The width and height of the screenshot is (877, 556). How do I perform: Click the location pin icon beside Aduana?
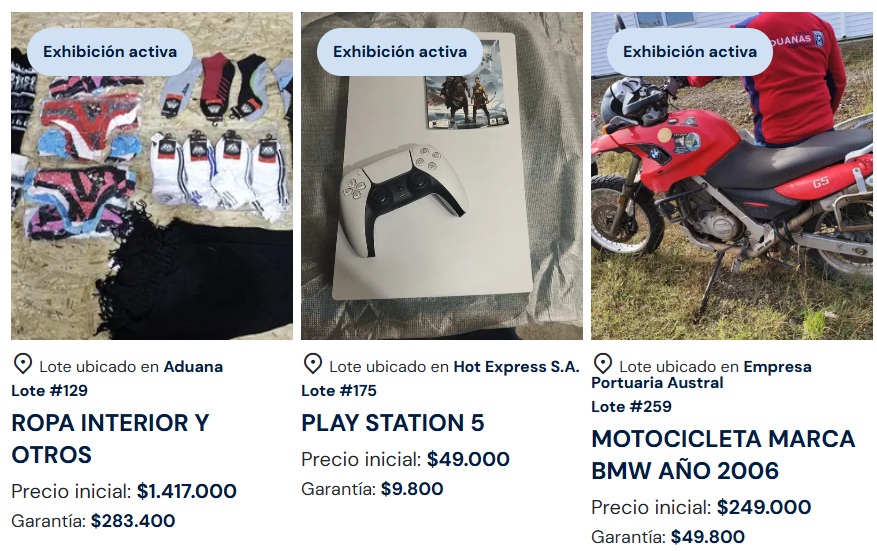(22, 364)
